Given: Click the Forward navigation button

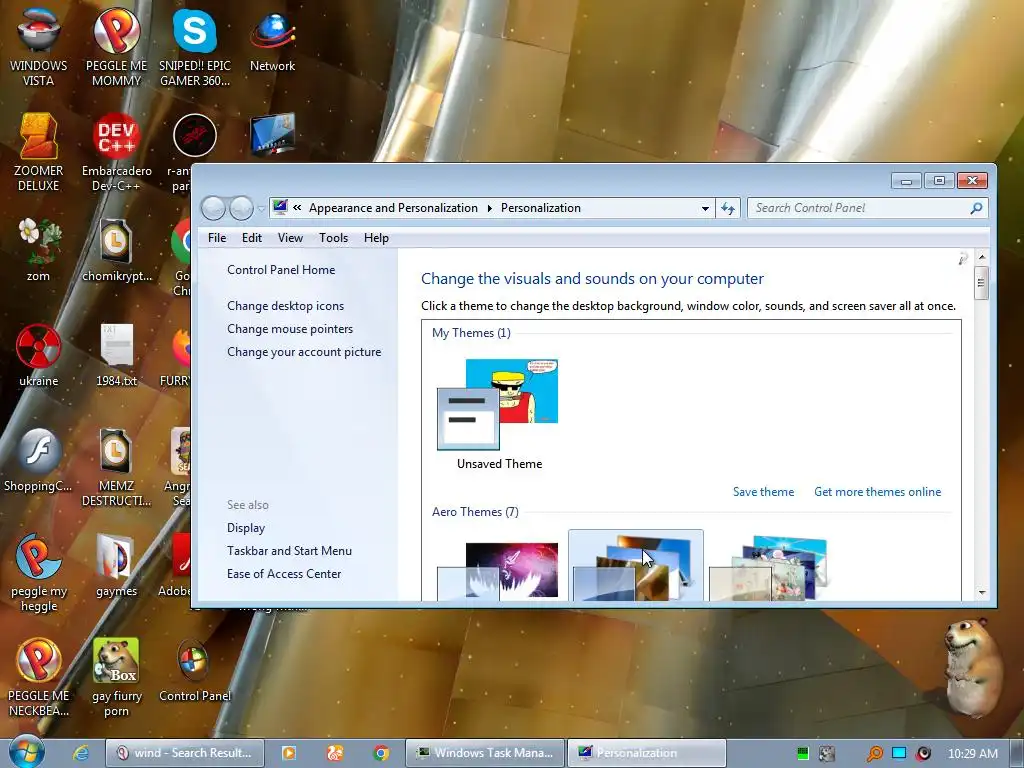Looking at the screenshot, I should pyautogui.click(x=241, y=208).
